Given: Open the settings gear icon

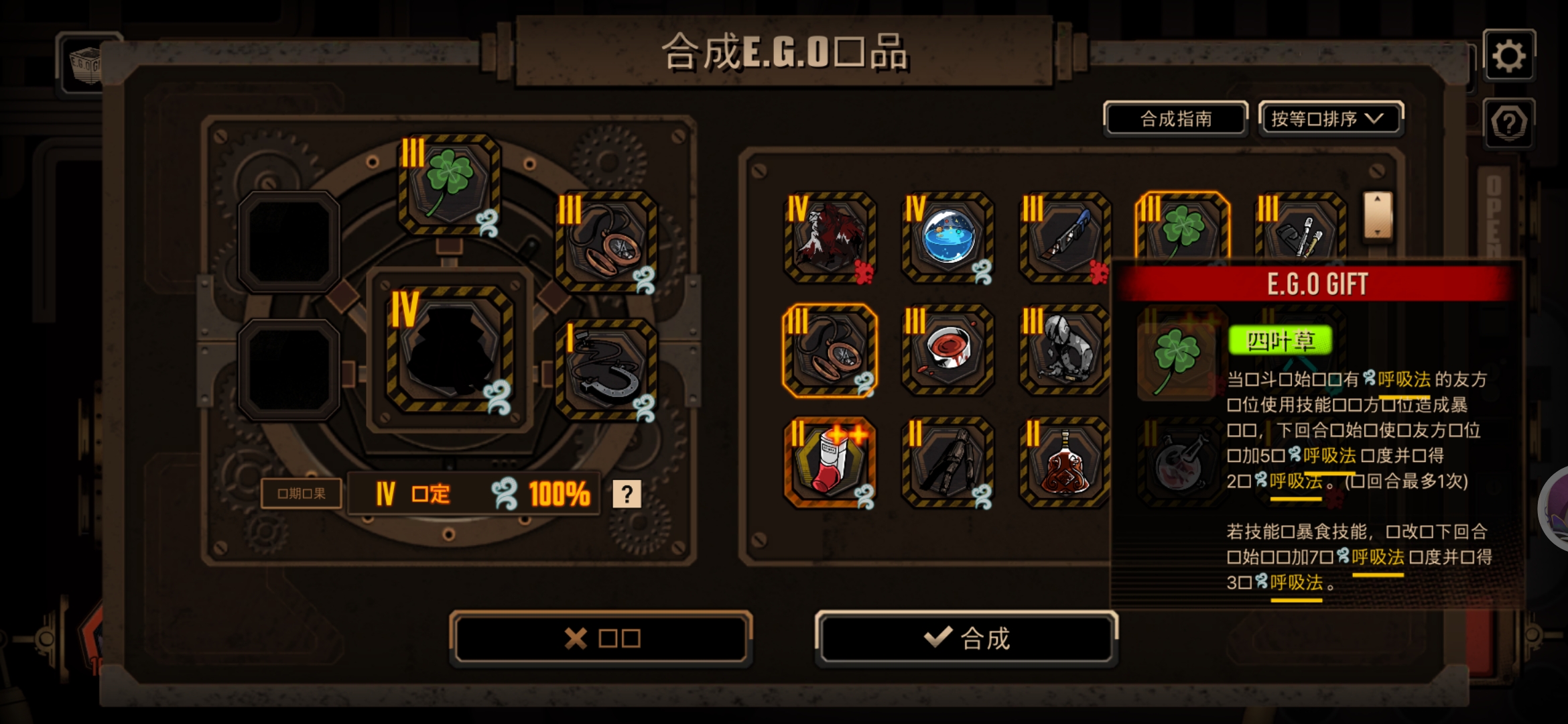Looking at the screenshot, I should point(1508,56).
